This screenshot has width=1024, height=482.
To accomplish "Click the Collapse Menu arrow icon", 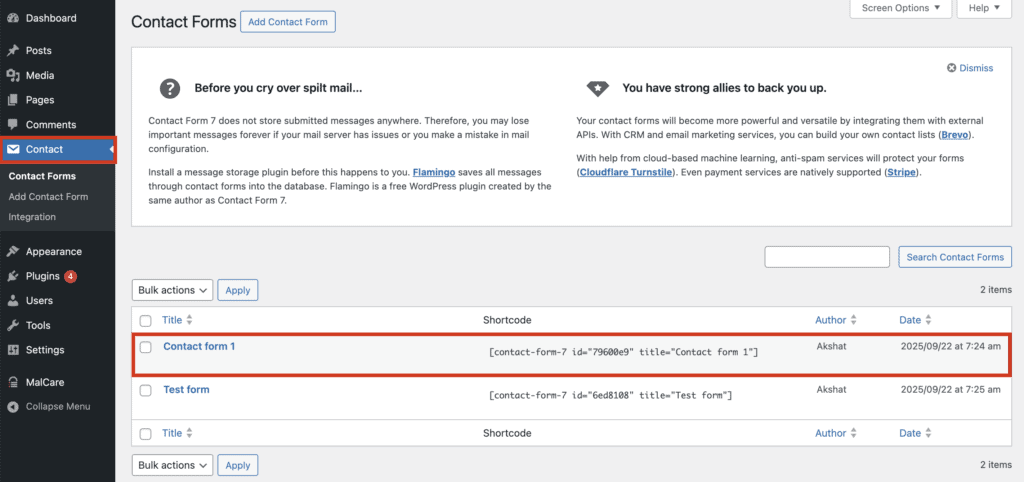I will [13, 407].
